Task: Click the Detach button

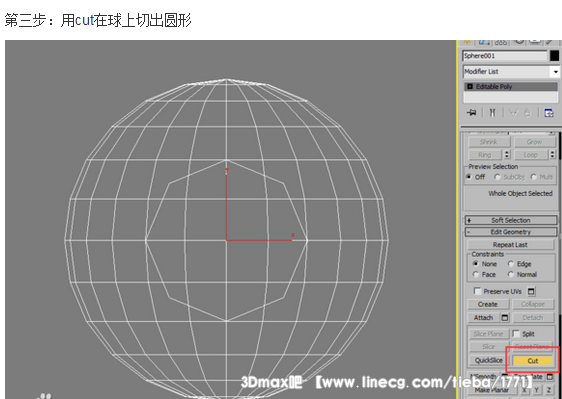Action: click(533, 318)
